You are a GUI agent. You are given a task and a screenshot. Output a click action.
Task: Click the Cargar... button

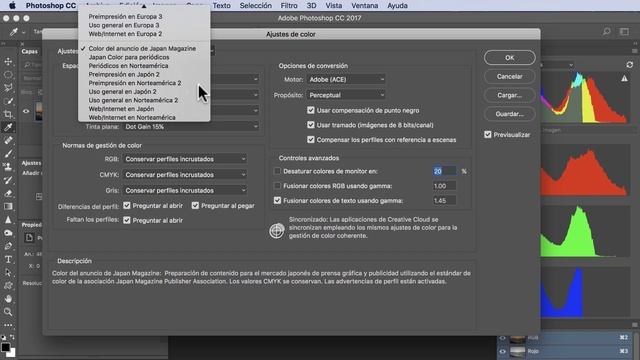click(509, 95)
